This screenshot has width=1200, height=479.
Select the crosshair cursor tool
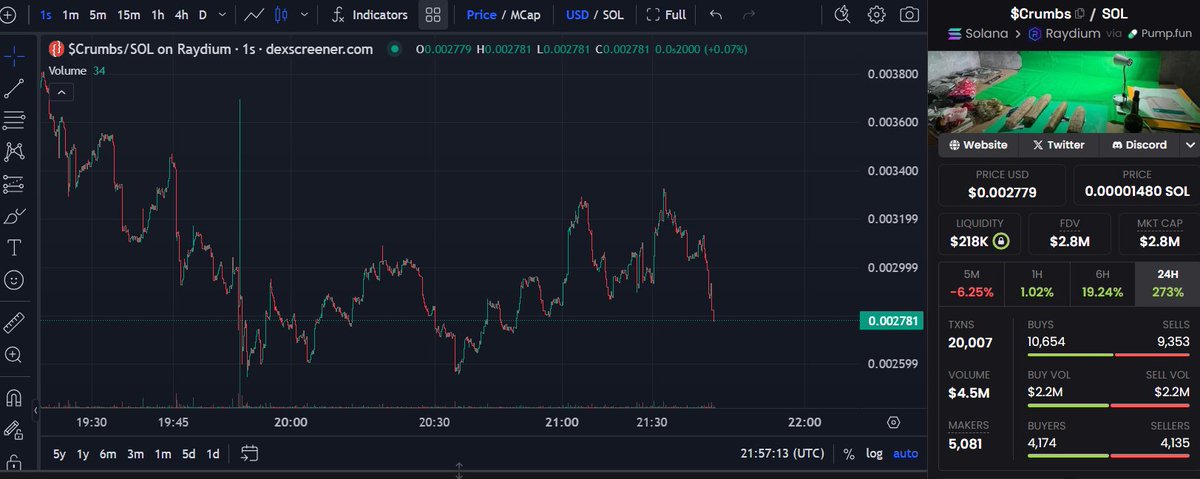(x=14, y=55)
